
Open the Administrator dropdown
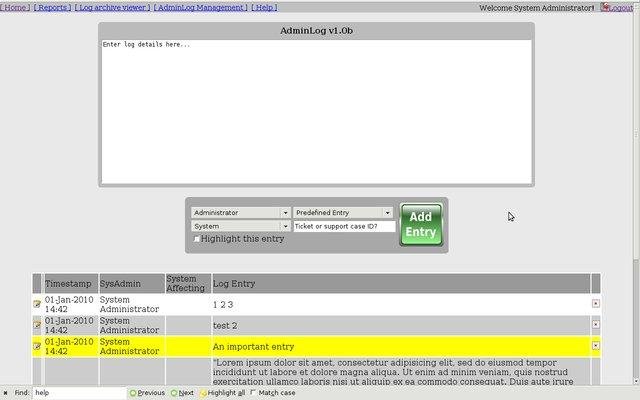click(240, 213)
